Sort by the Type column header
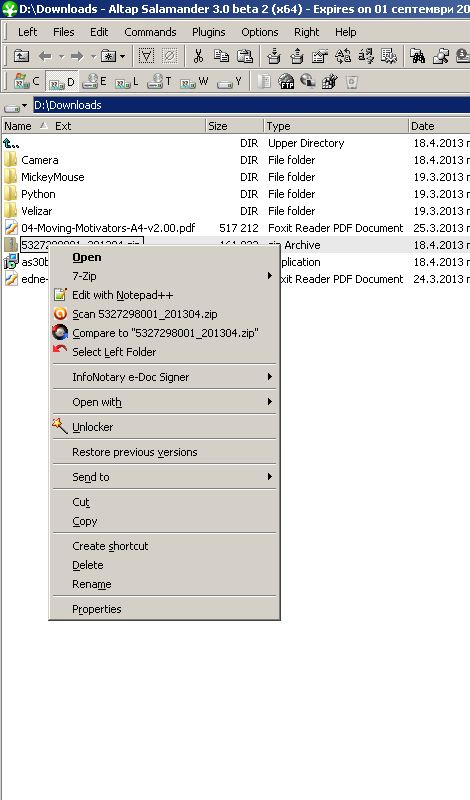The width and height of the screenshot is (470, 800). pyautogui.click(x=336, y=126)
